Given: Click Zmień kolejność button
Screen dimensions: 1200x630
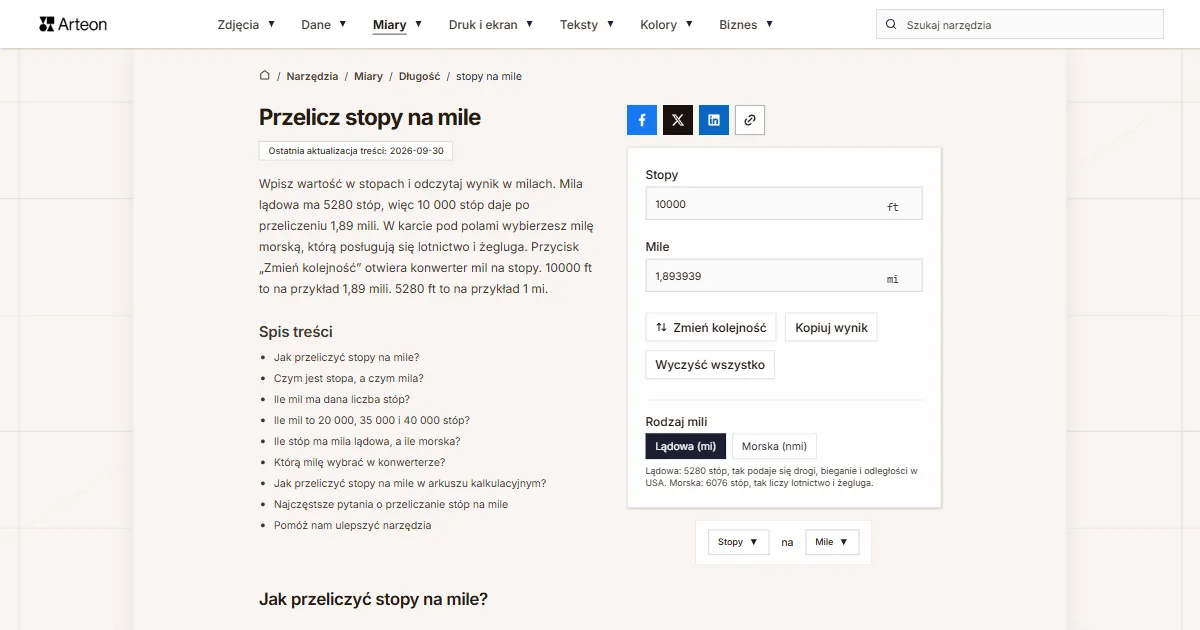Looking at the screenshot, I should pyautogui.click(x=711, y=328).
